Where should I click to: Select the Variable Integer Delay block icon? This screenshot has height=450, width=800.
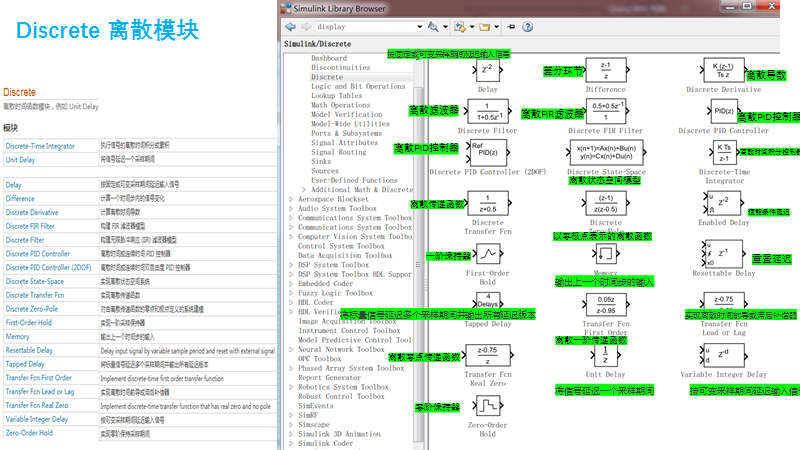pos(723,355)
